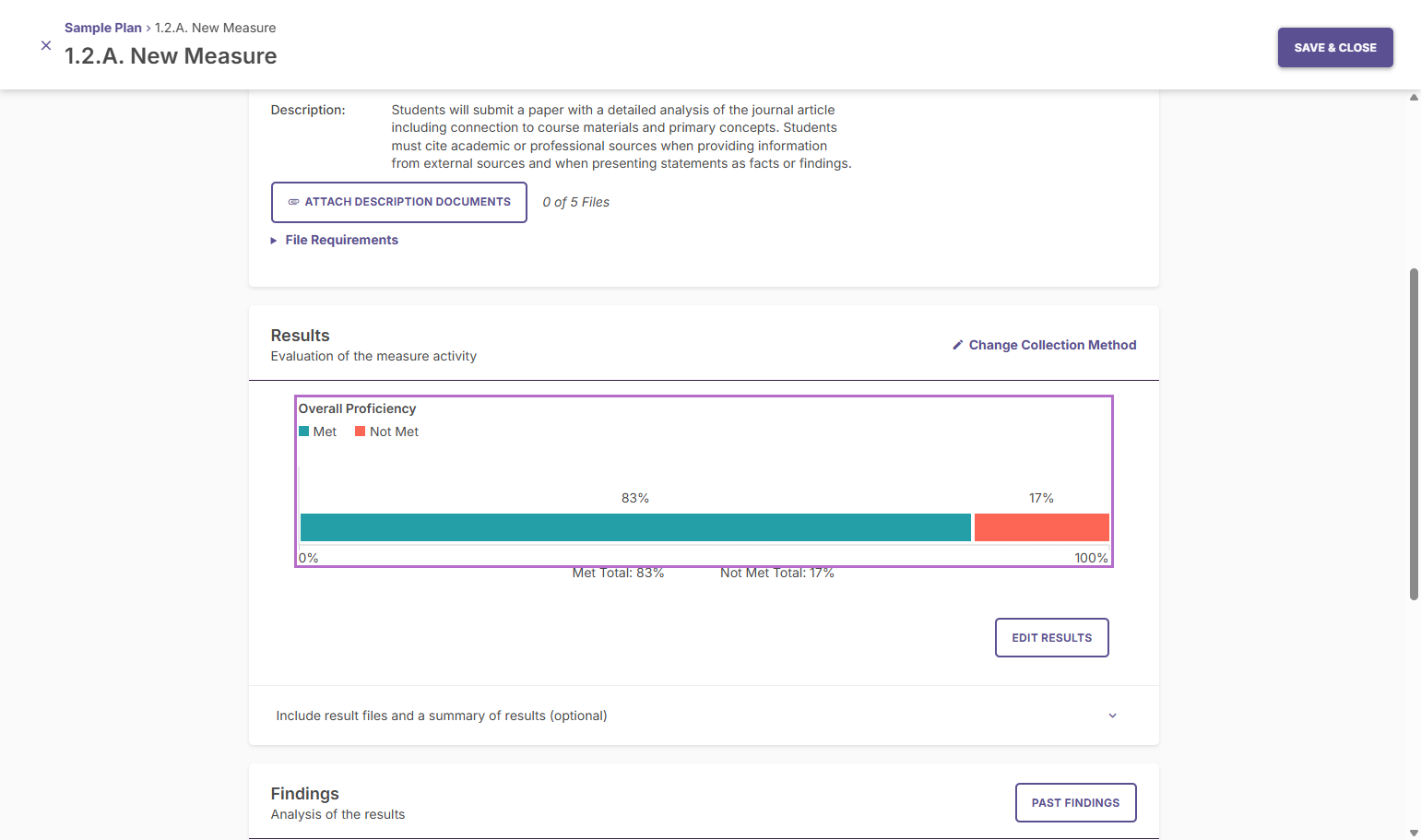The image size is (1421, 840).
Task: Expand the result files and summary section chevron
Action: [x=1113, y=716]
